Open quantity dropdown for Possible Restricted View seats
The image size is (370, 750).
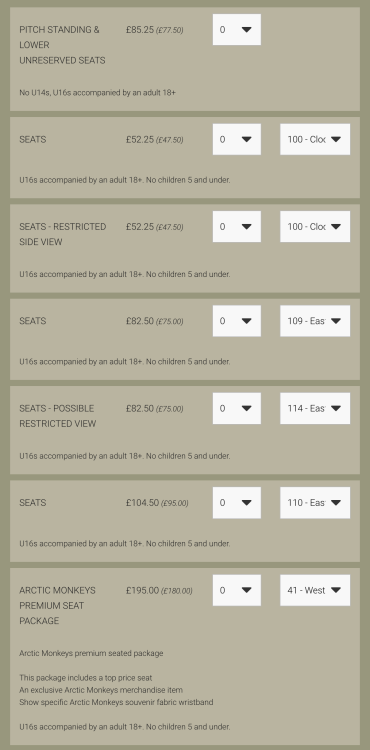point(237,408)
